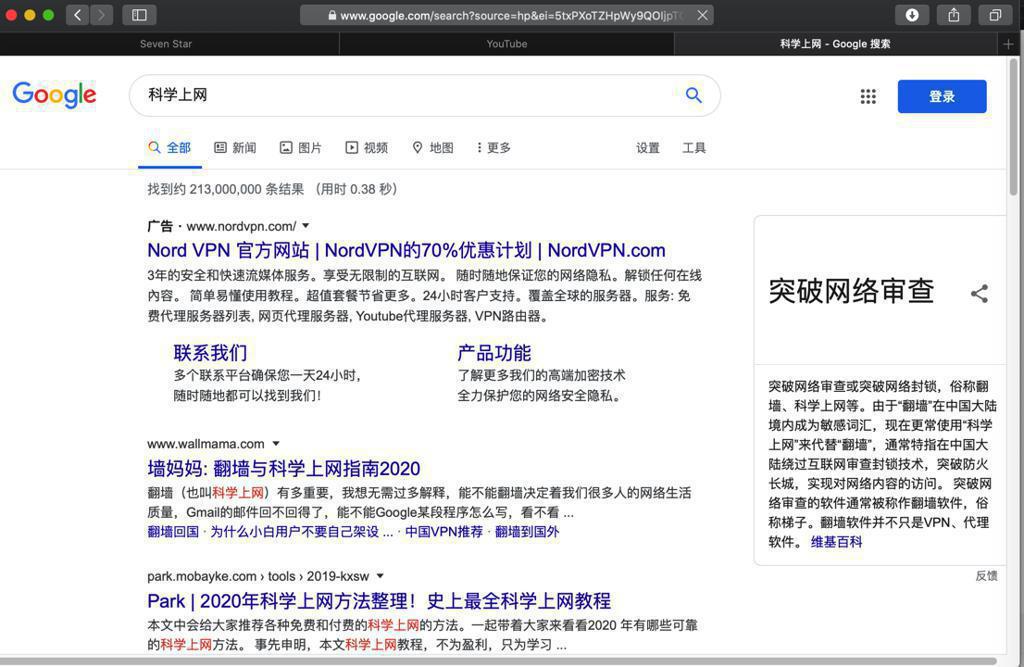Click the 突破网络审查 panel heading
This screenshot has width=1024, height=667.
pos(851,291)
